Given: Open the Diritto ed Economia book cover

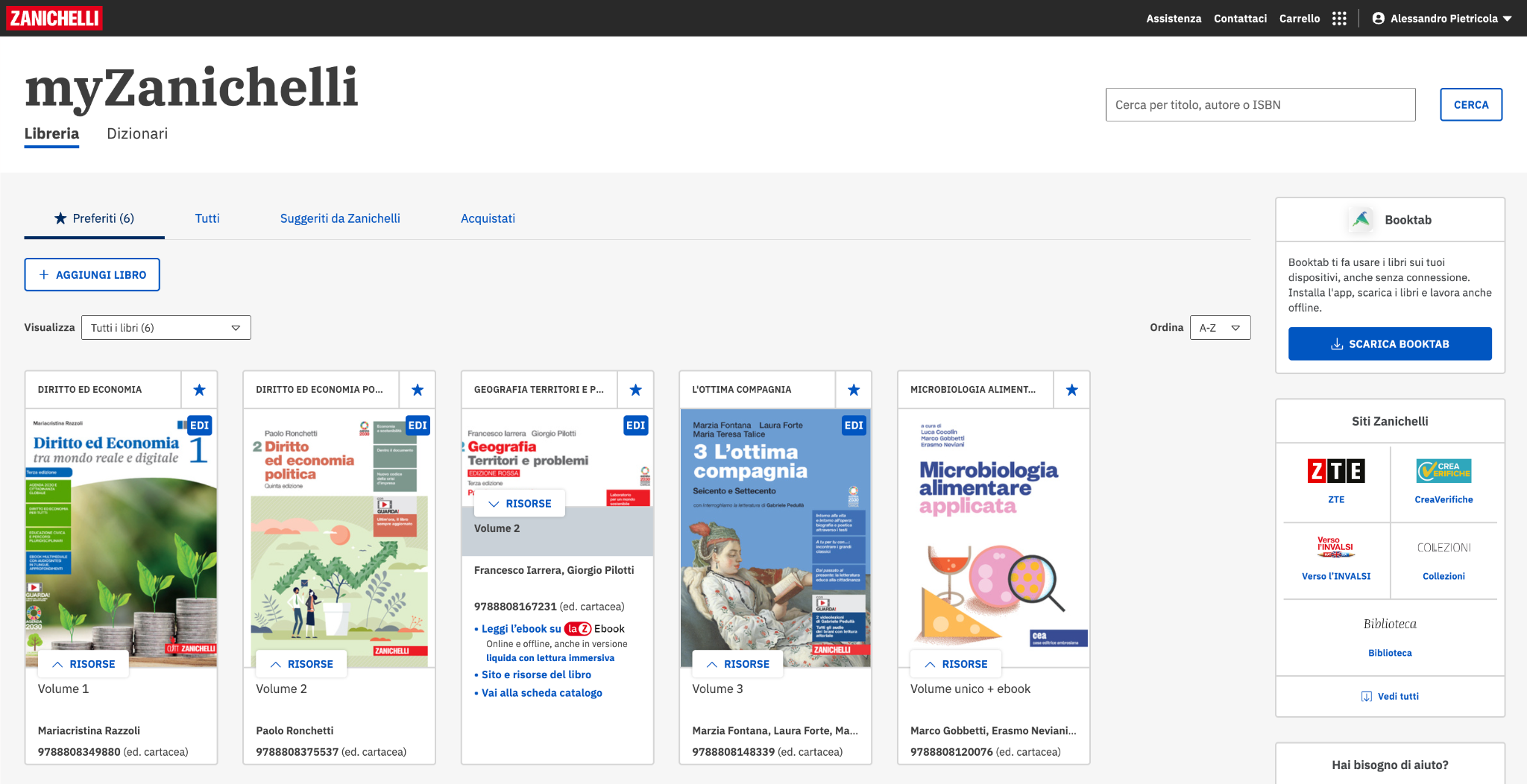Looking at the screenshot, I should (122, 537).
